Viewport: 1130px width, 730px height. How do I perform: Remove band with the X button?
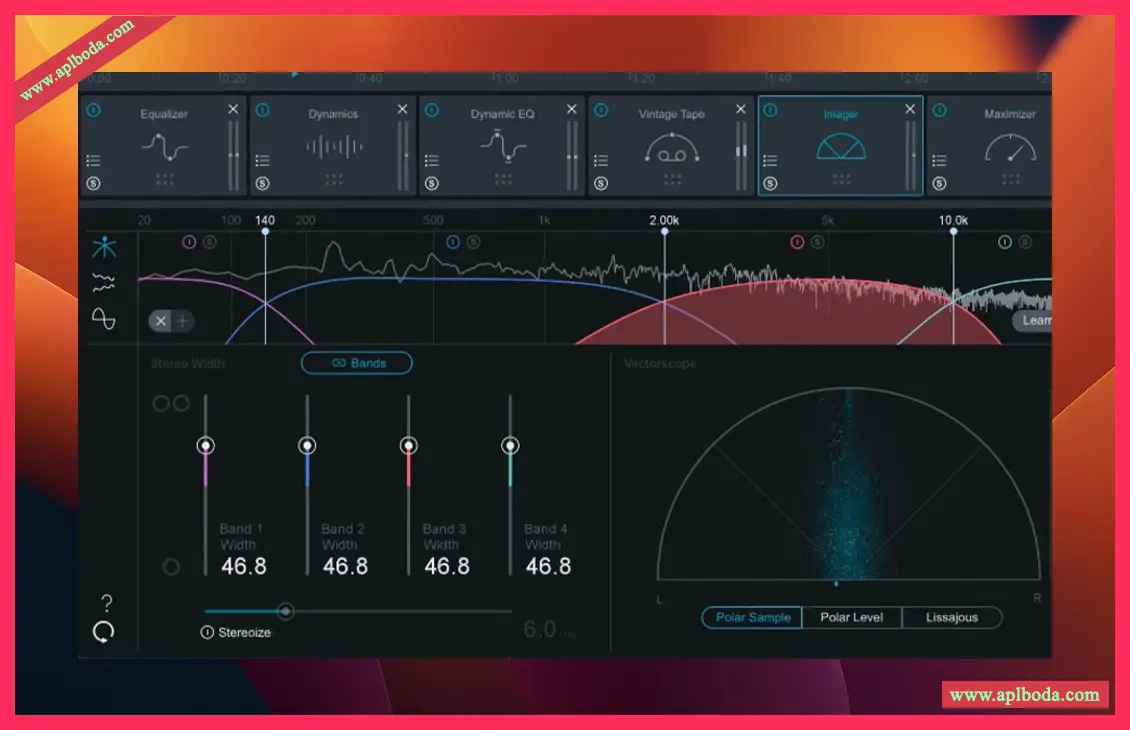[160, 321]
